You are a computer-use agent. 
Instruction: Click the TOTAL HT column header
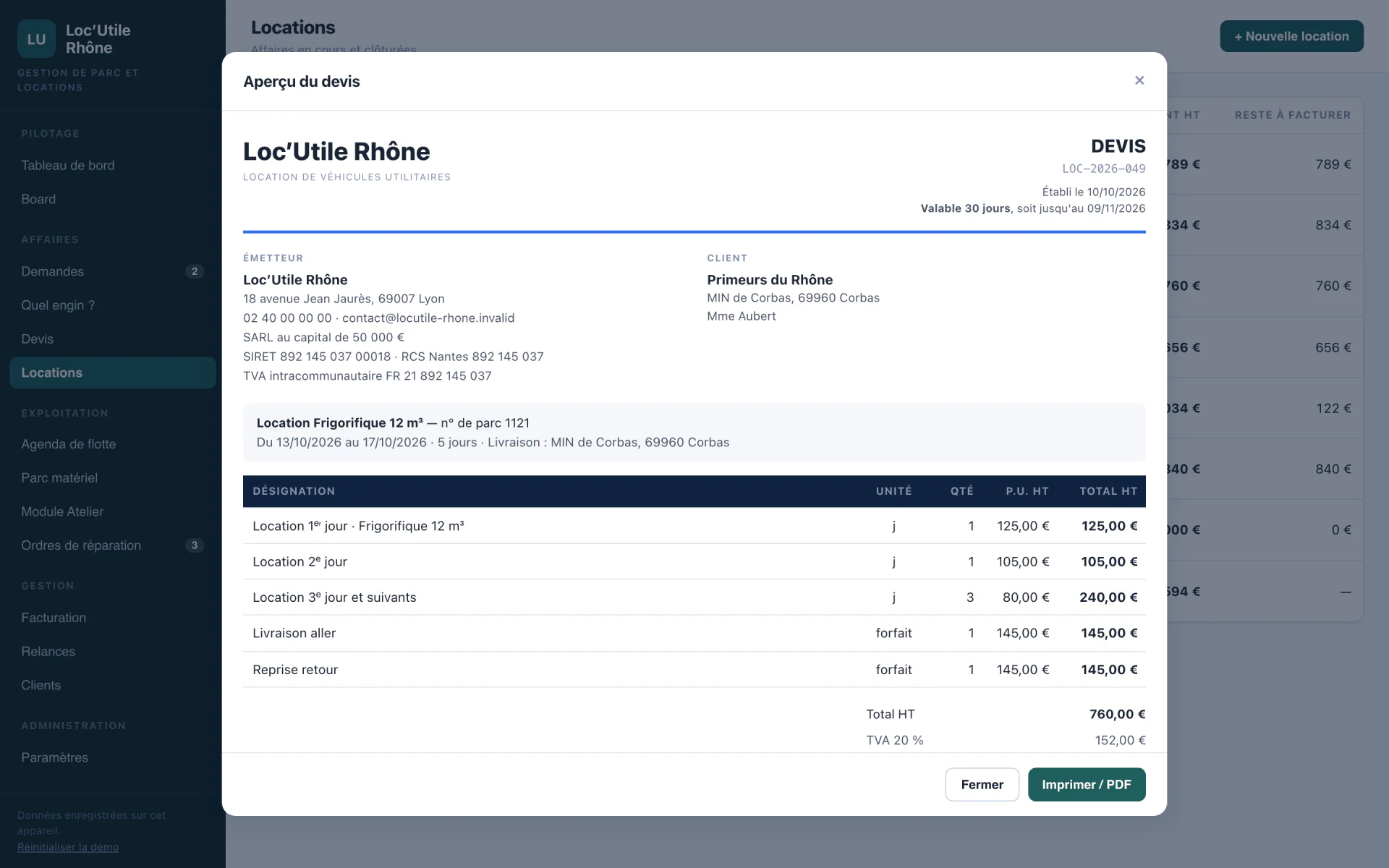pyautogui.click(x=1108, y=491)
